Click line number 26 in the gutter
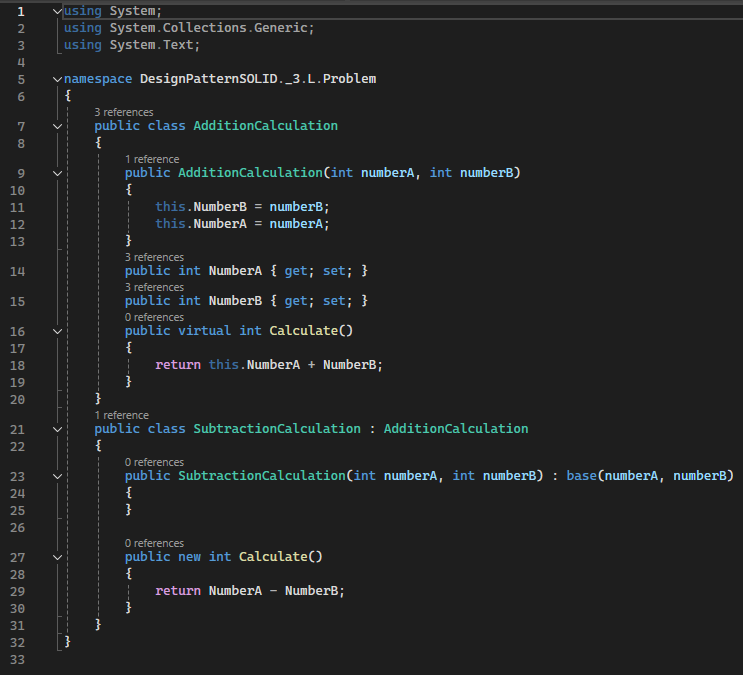The height and width of the screenshot is (675, 743). click(x=18, y=528)
